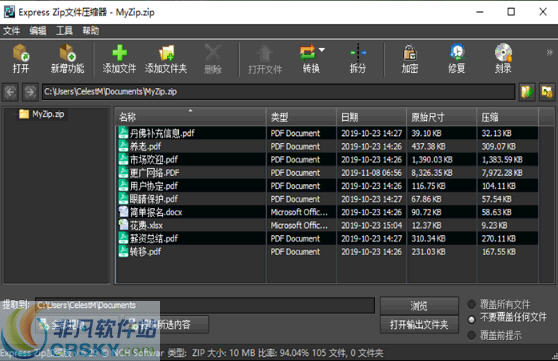Click the date 2019-10-23 15:04 cell
This screenshot has height=361, width=558.
click(372, 225)
